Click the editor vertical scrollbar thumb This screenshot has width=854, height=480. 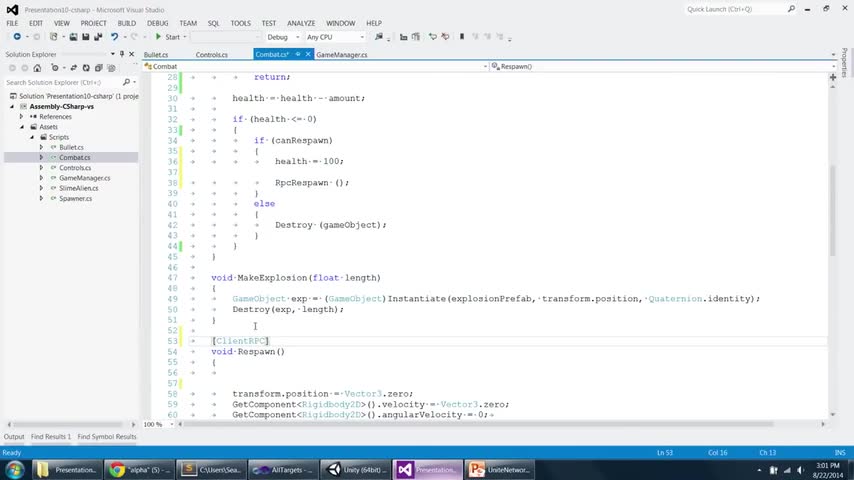[x=832, y=210]
